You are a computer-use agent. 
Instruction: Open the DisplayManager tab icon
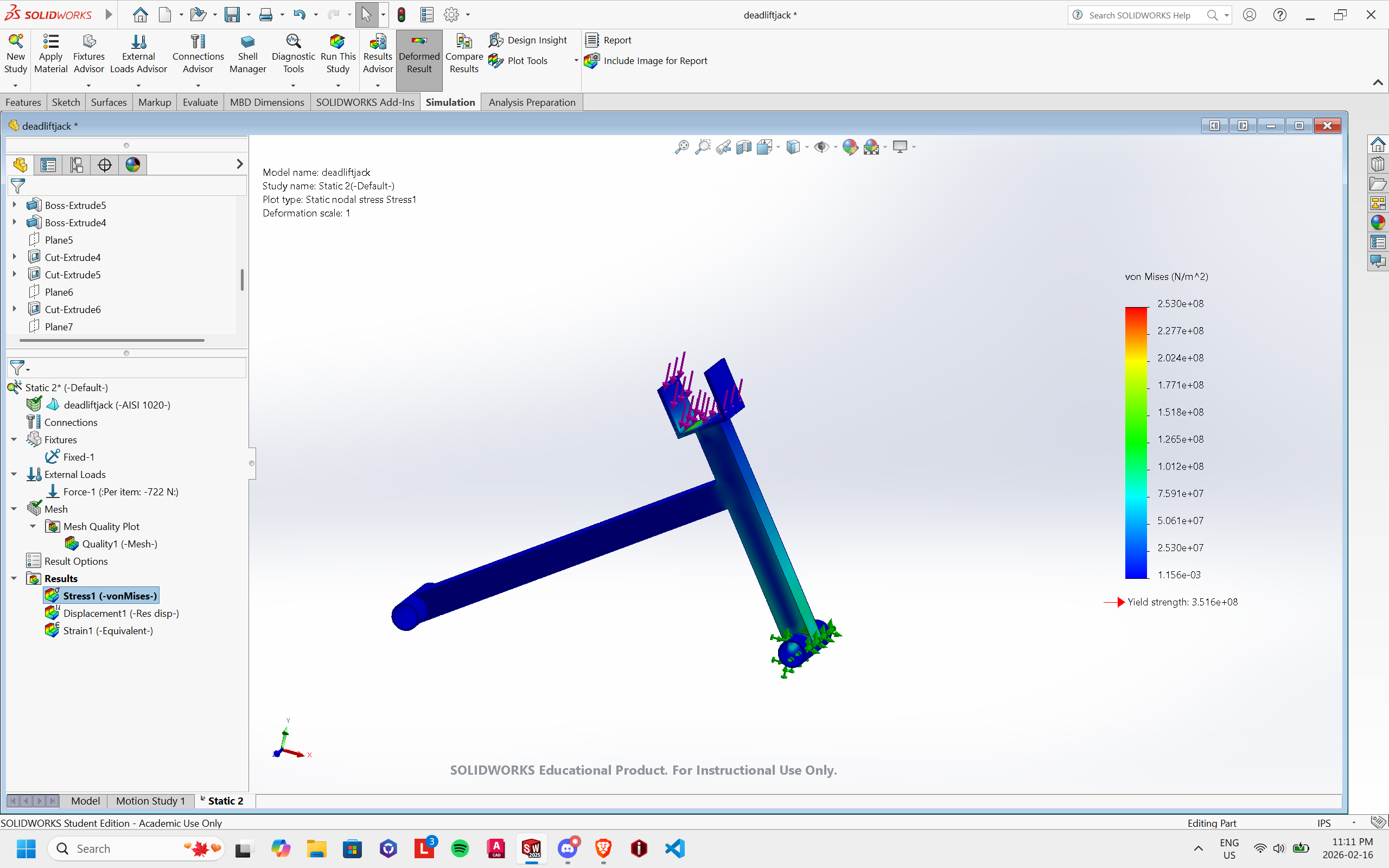(132, 165)
